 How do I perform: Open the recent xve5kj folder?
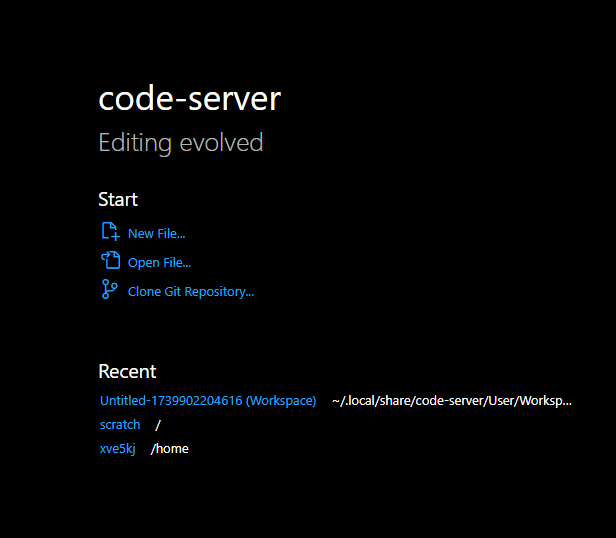[x=117, y=449]
